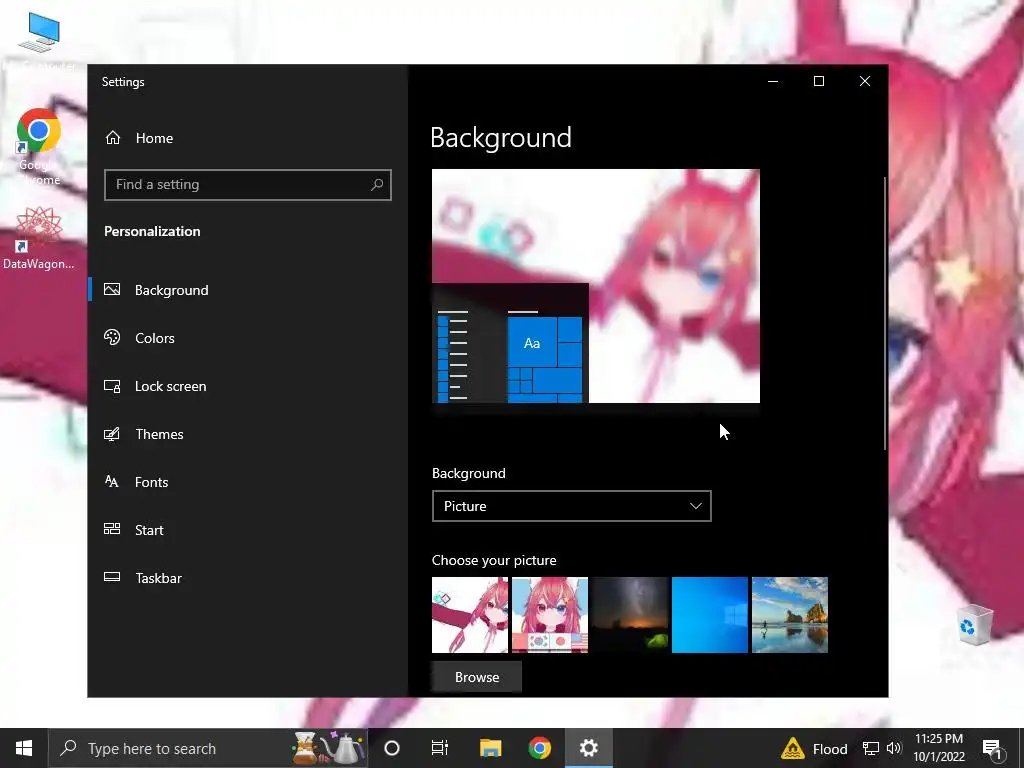Select the Recycle Bin desktop icon
The width and height of the screenshot is (1024, 768).
click(x=975, y=625)
